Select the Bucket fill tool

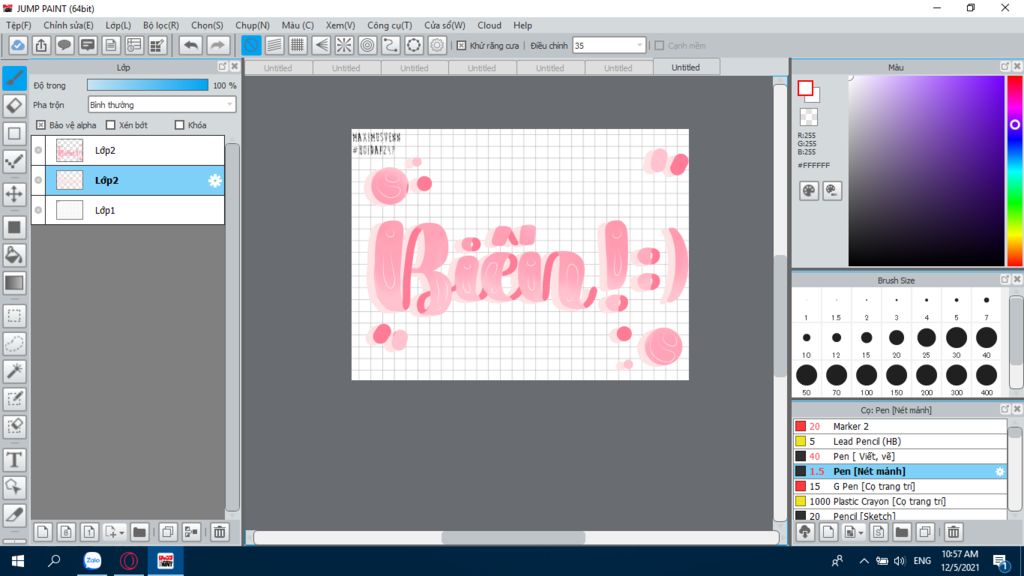pos(14,255)
